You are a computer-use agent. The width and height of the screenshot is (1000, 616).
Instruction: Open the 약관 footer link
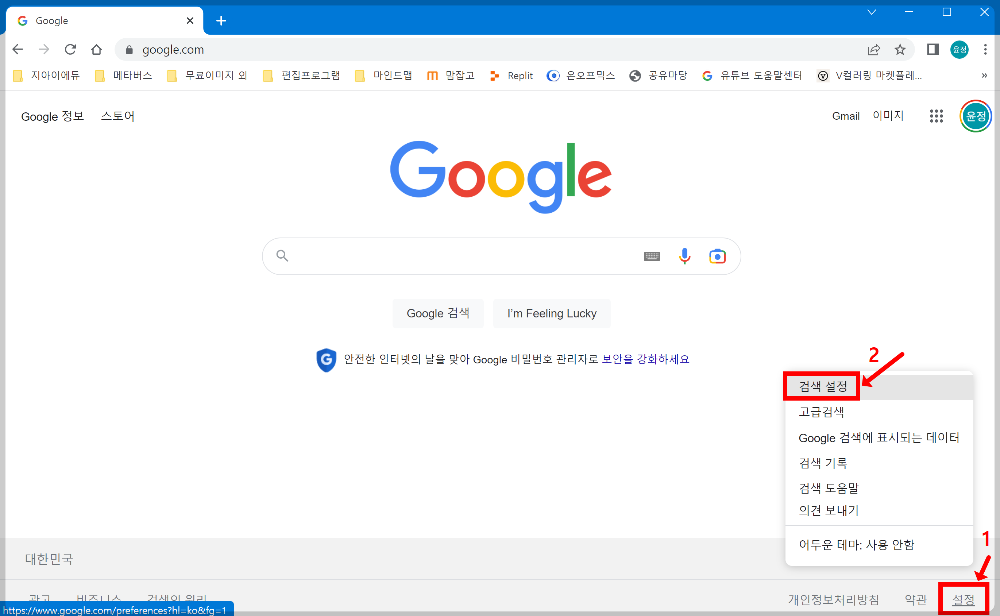(x=915, y=599)
